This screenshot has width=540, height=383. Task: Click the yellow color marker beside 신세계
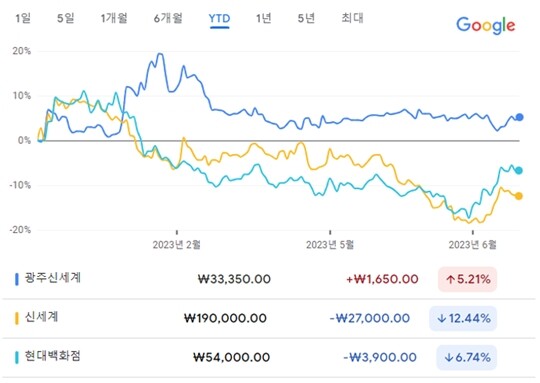pyautogui.click(x=16, y=318)
